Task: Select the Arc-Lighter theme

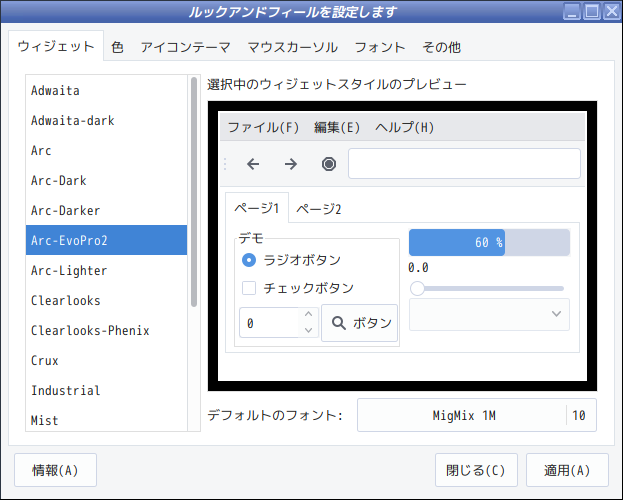Action: [x=106, y=271]
